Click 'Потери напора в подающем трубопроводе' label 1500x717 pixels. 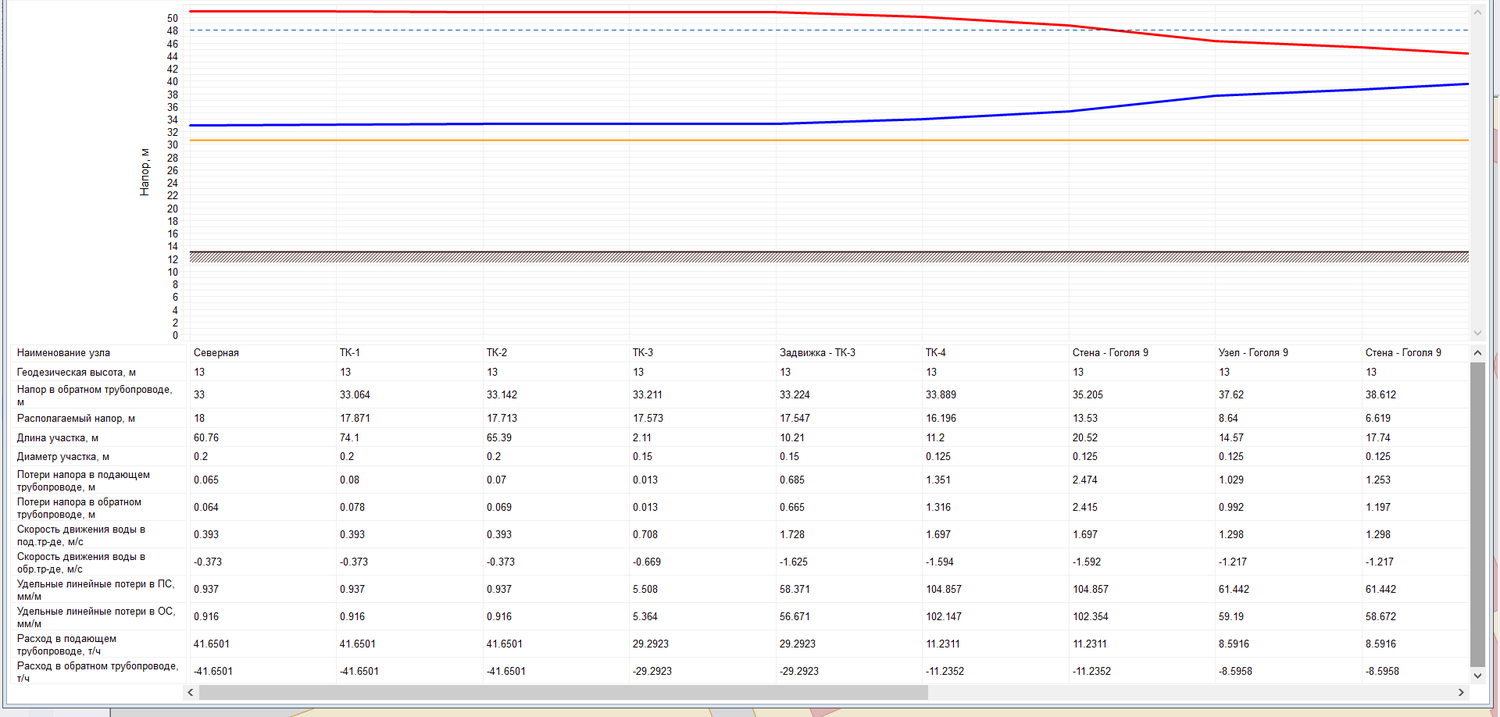pyautogui.click(x=84, y=480)
